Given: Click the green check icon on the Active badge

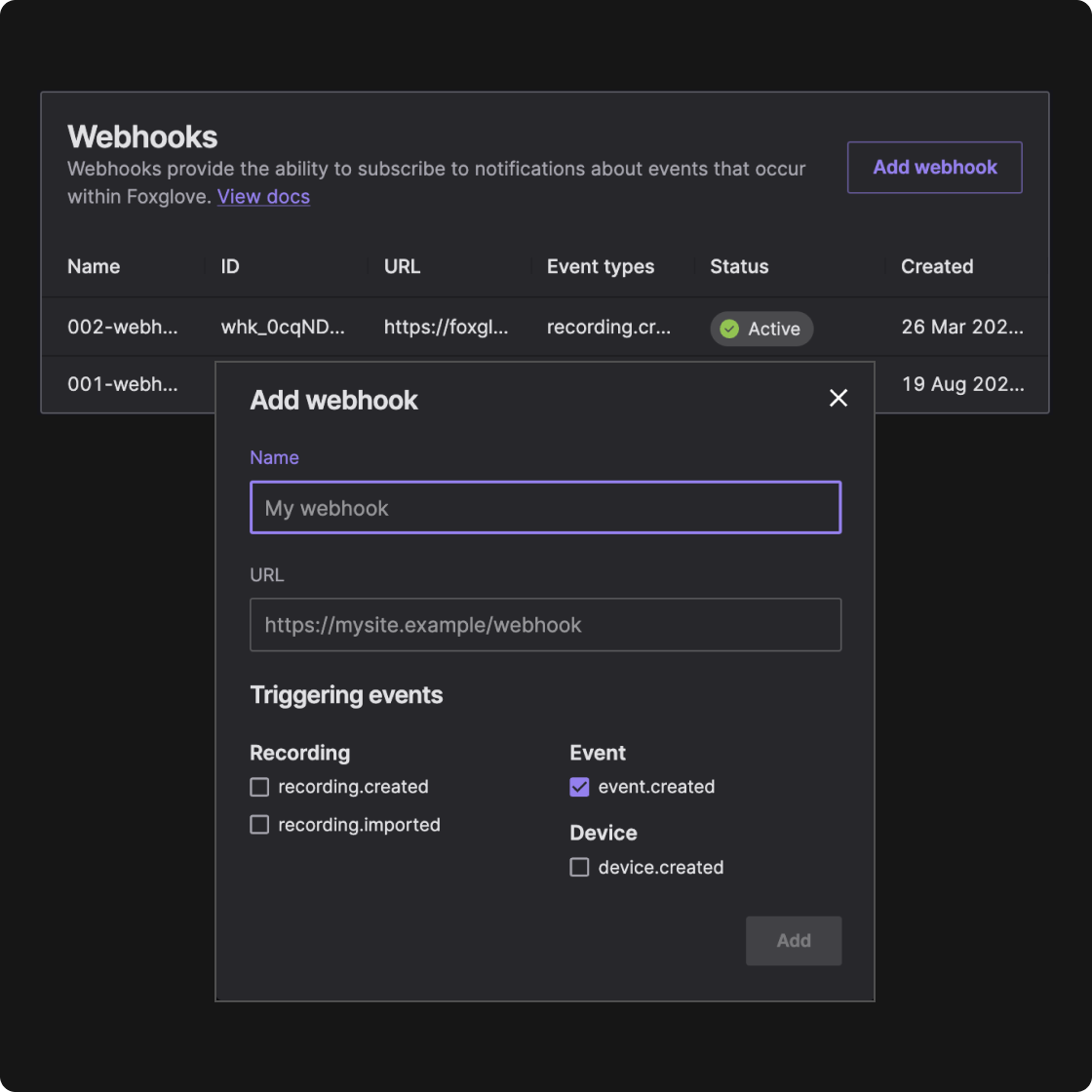Looking at the screenshot, I should point(727,329).
